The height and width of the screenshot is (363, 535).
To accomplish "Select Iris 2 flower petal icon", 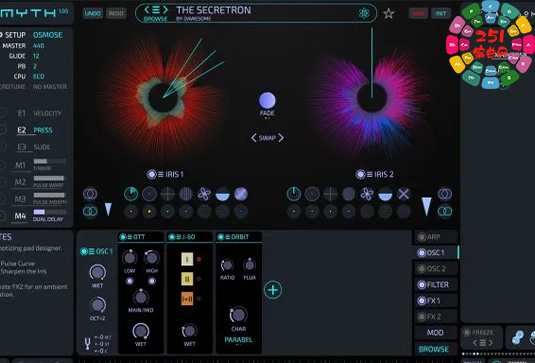I will pos(367,194).
